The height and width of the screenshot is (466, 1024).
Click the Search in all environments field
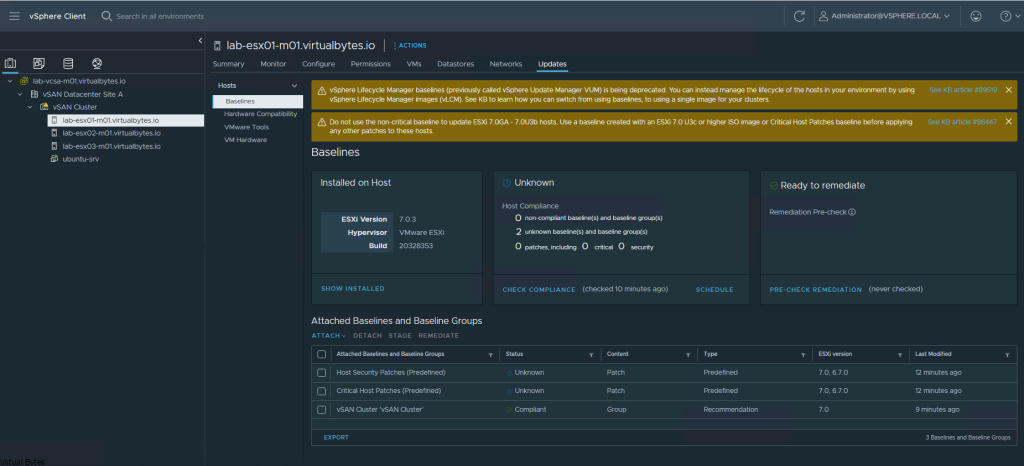160,16
